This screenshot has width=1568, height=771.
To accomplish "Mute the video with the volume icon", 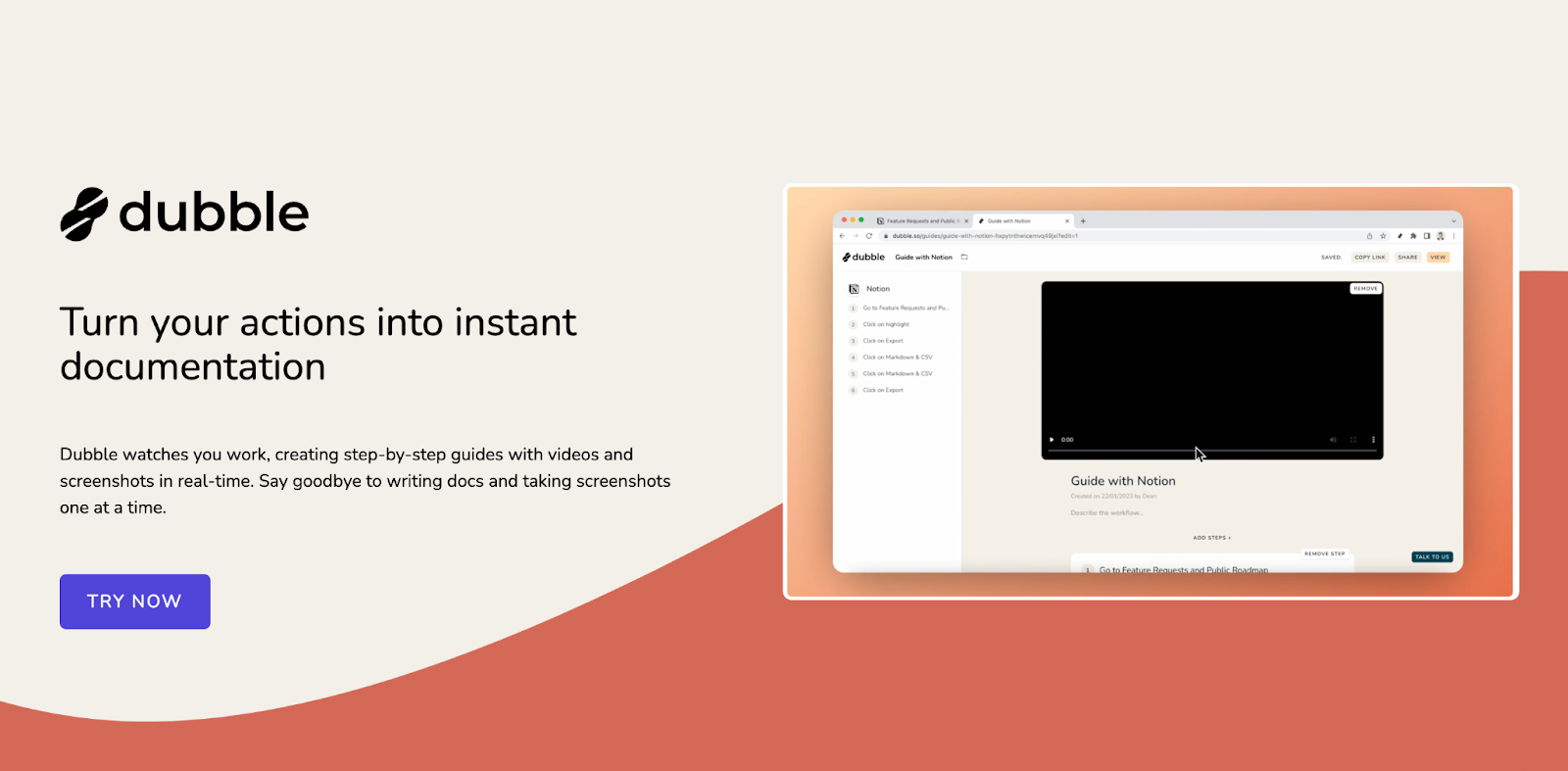I will click(x=1333, y=440).
